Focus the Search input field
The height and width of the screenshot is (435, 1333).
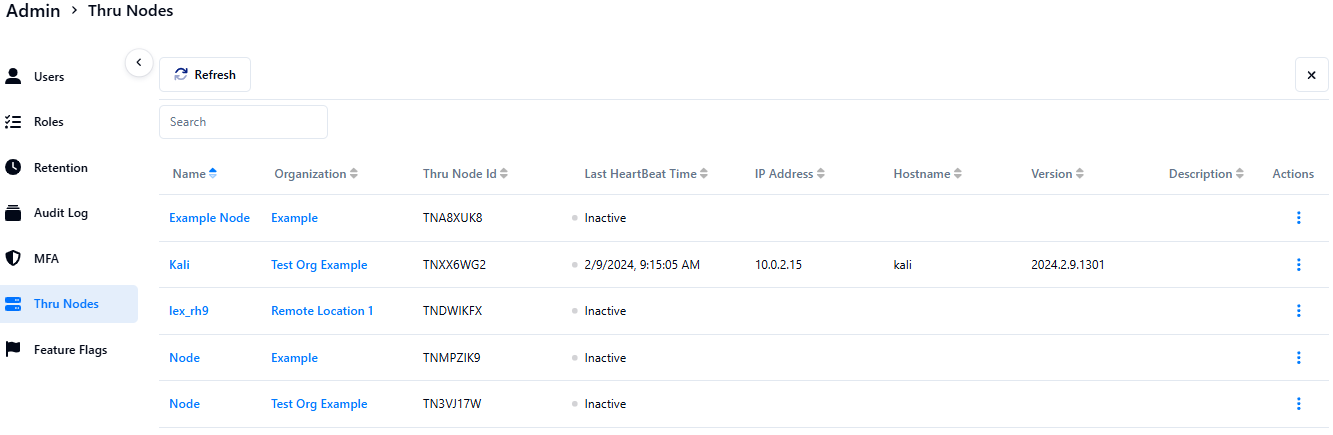[243, 122]
